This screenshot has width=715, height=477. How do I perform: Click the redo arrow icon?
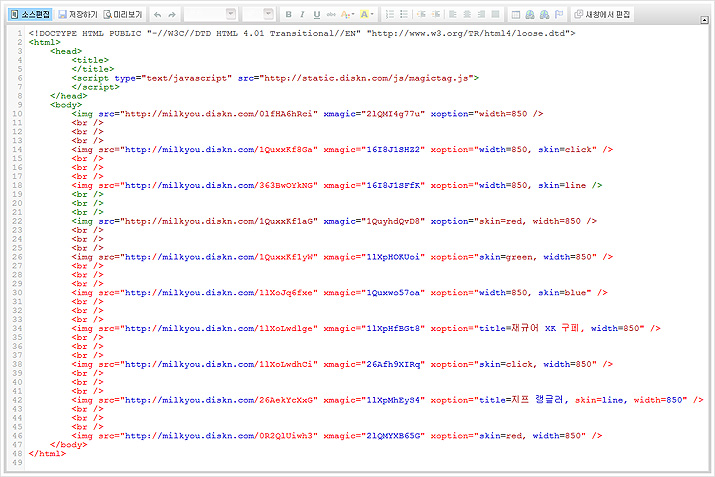click(x=172, y=15)
